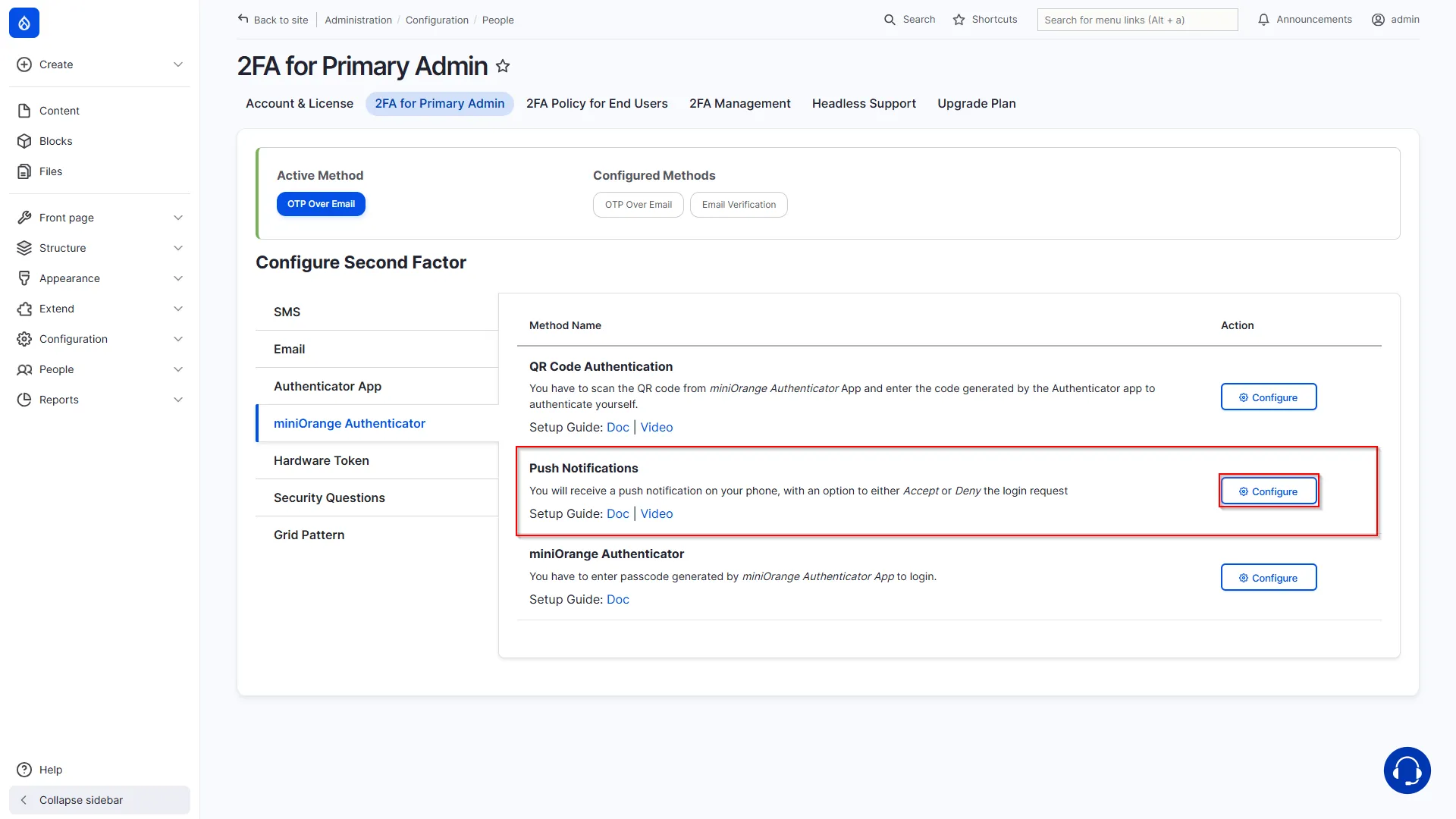The width and height of the screenshot is (1456, 819).
Task: Click the People breadcrumb link
Action: pyautogui.click(x=497, y=20)
